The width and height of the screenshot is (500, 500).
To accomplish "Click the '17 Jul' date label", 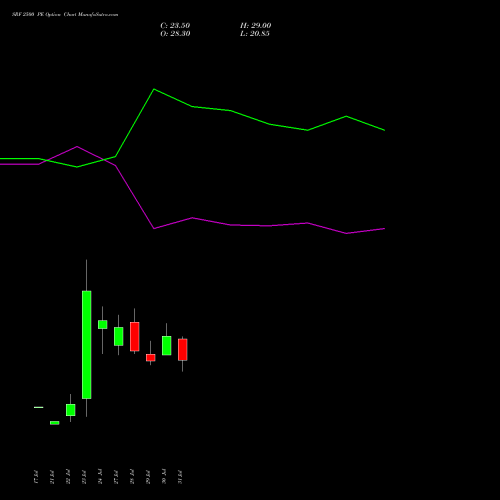I will 36,477.
